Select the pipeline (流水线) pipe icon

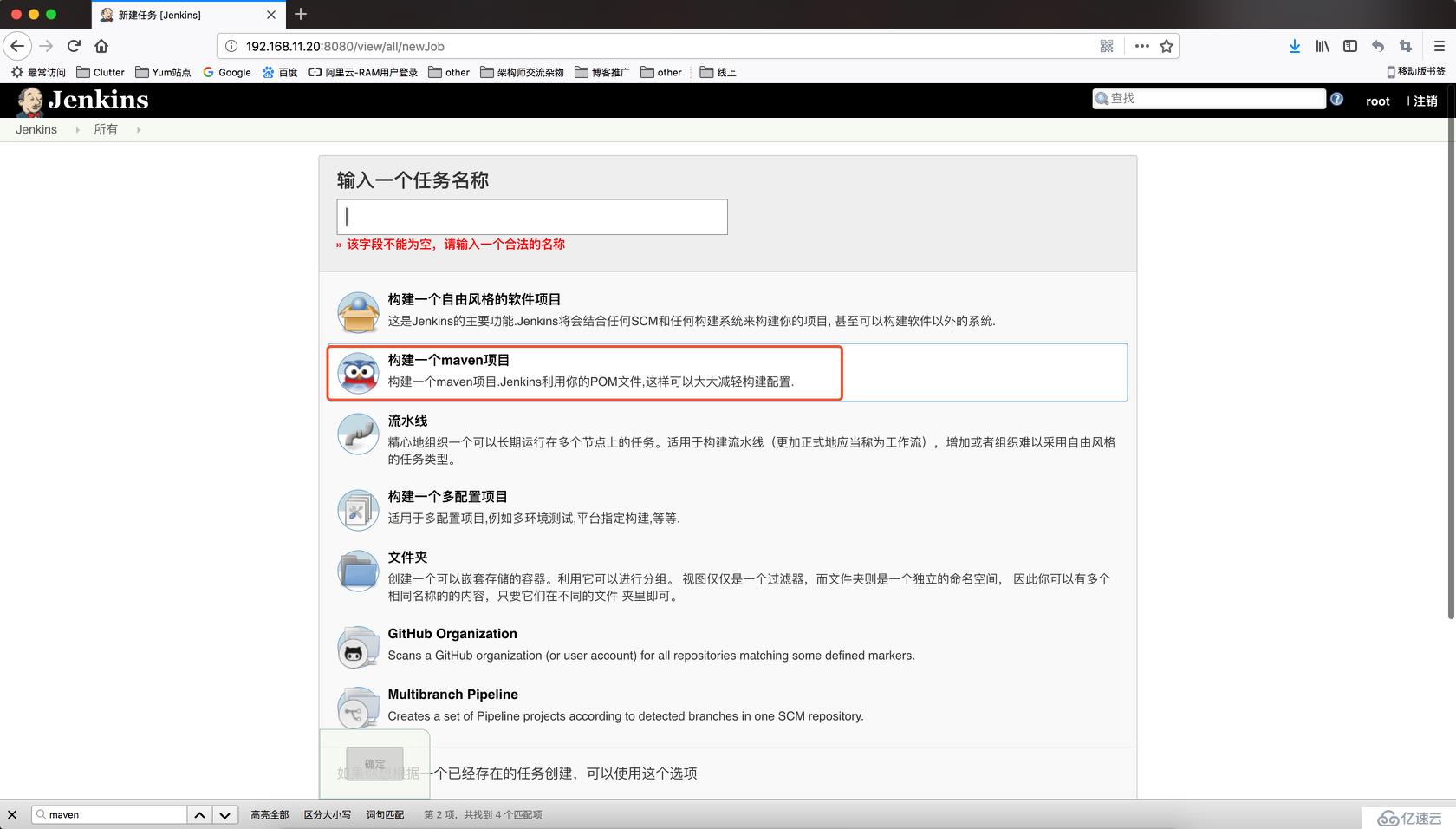358,434
